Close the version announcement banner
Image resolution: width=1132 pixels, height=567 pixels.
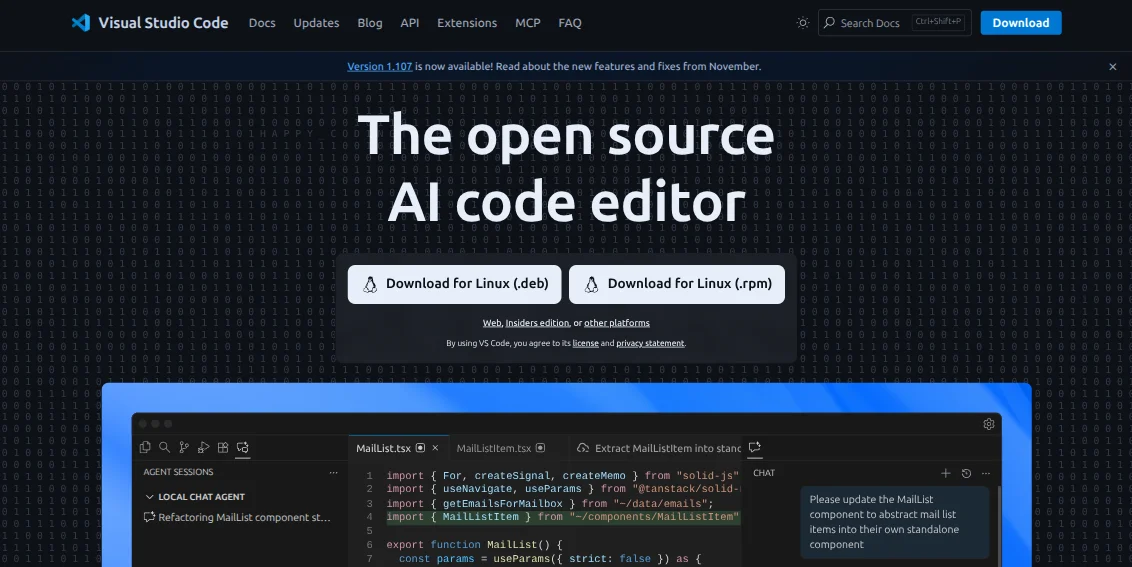point(1113,66)
